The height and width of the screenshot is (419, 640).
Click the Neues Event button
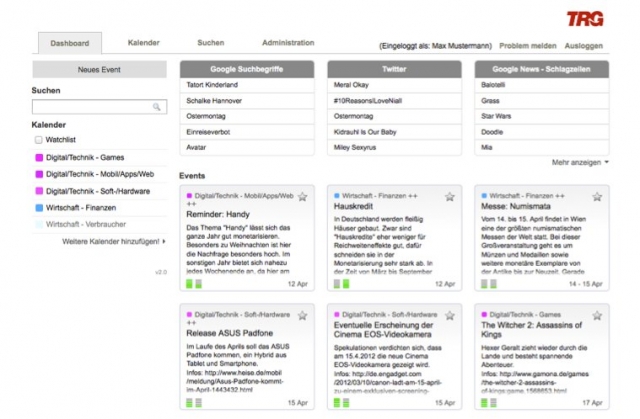pos(99,70)
